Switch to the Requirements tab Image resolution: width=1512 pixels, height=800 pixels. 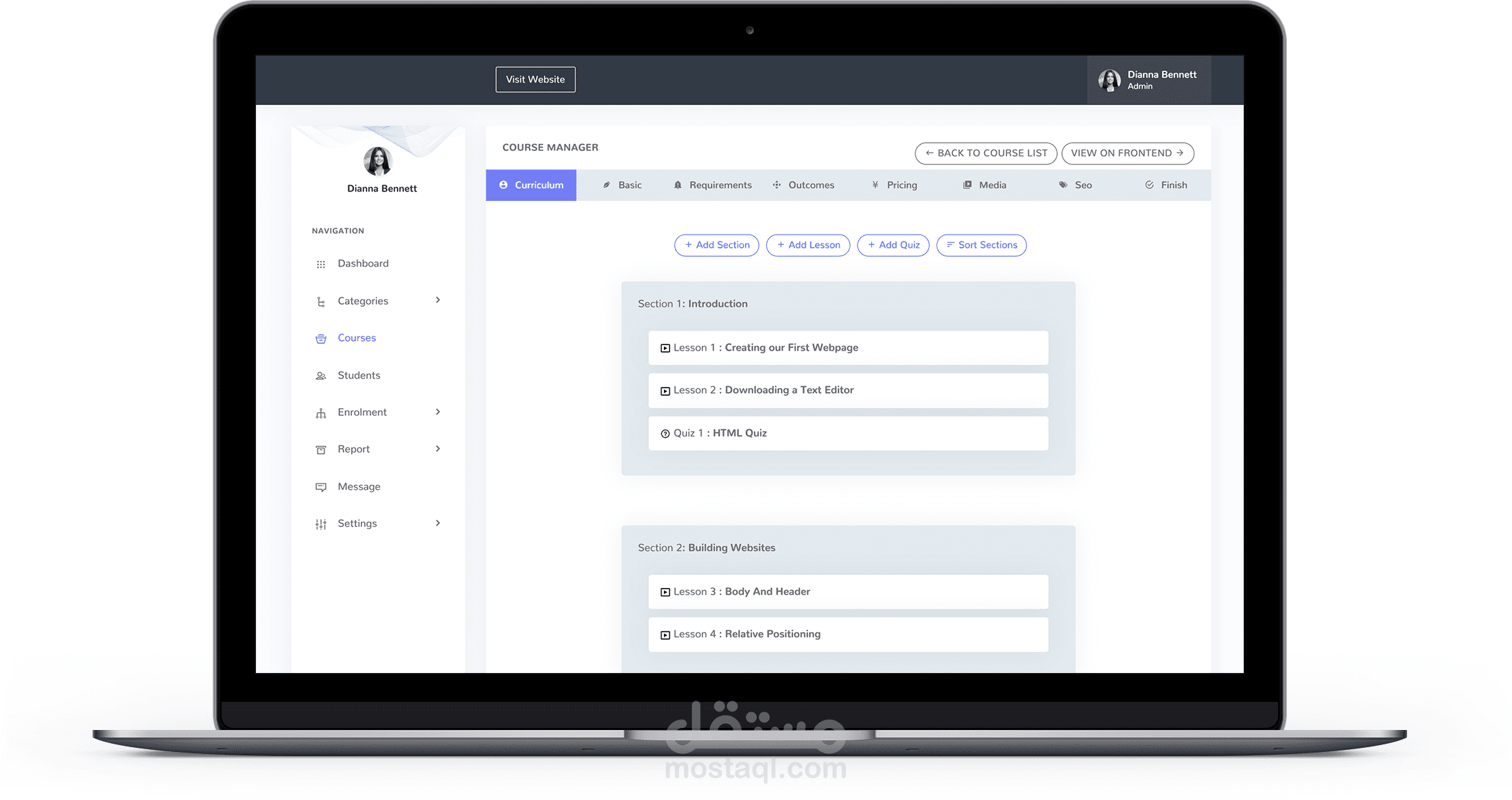click(x=713, y=185)
